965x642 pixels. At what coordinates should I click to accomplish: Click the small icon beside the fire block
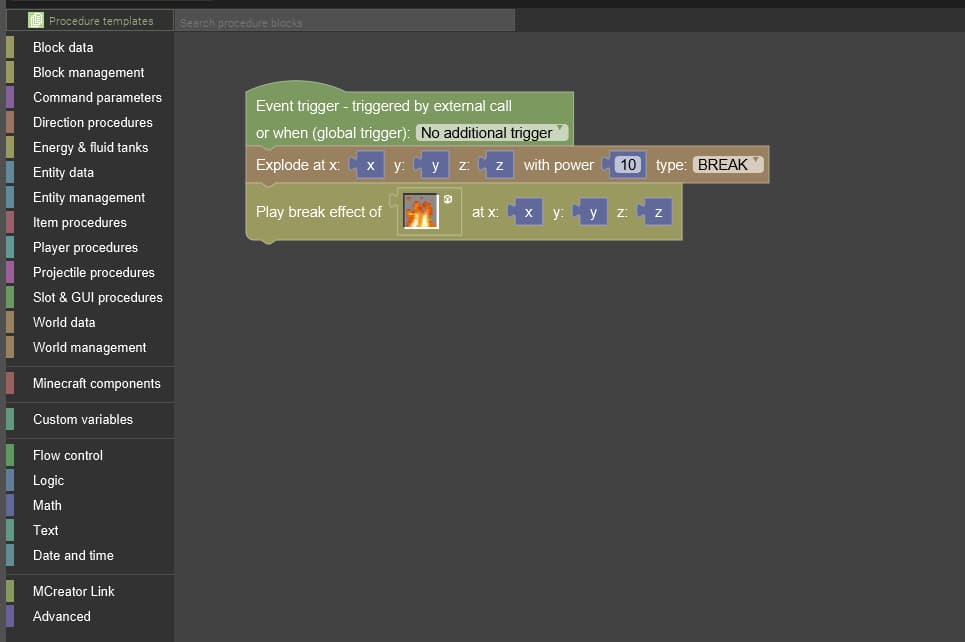coord(448,199)
